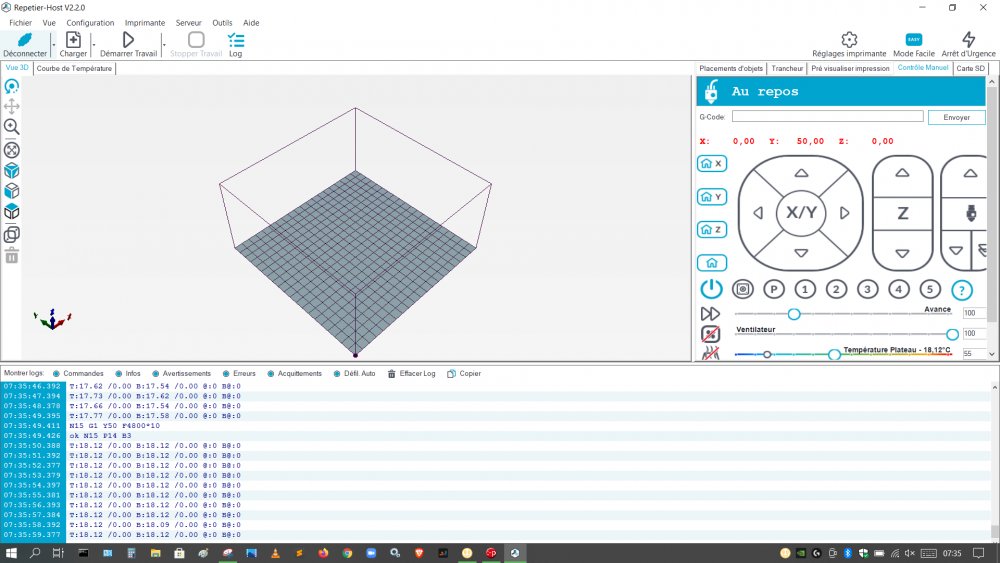Jog X/Y pad down arrow
Viewport: 1000px width, 563px height.
pyautogui.click(x=802, y=253)
